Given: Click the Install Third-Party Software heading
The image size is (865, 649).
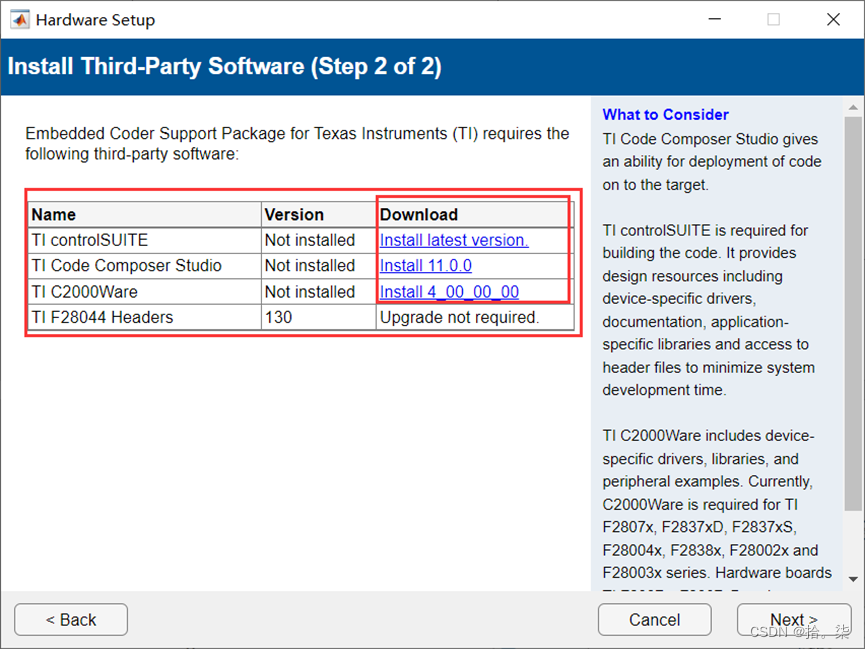Looking at the screenshot, I should (x=225, y=66).
